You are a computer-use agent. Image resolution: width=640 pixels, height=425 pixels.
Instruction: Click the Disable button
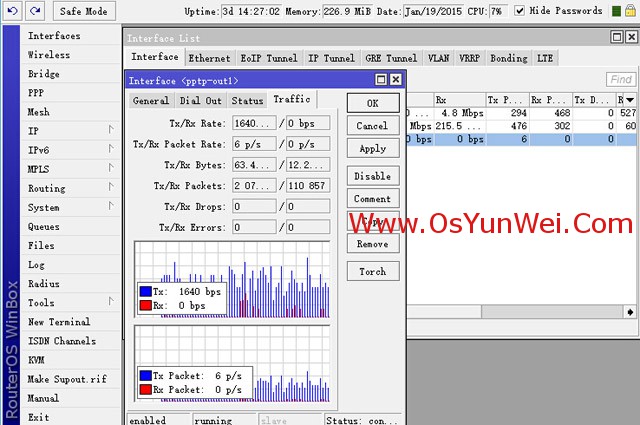pos(372,176)
